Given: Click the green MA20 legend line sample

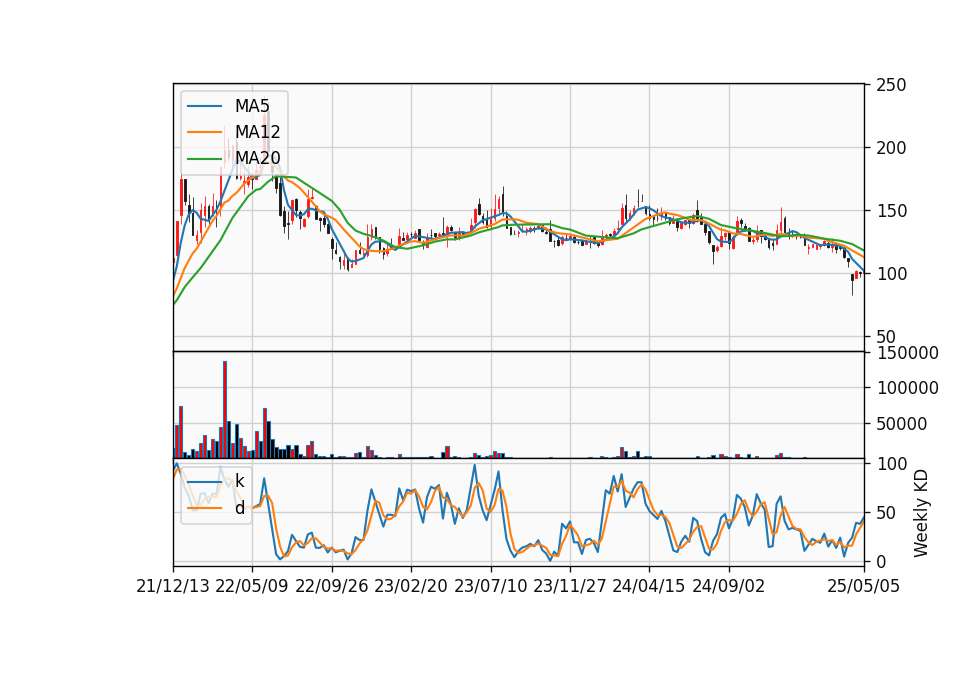Looking at the screenshot, I should [204, 159].
